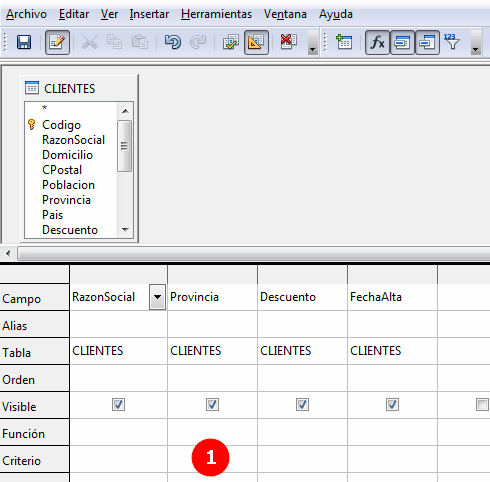490x482 pixels.
Task: Click the field list scroll down arrow
Action: (125, 230)
